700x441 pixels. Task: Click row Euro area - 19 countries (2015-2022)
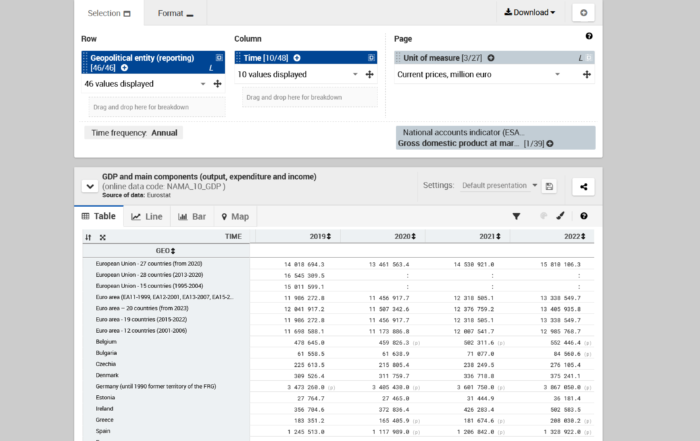(141, 320)
